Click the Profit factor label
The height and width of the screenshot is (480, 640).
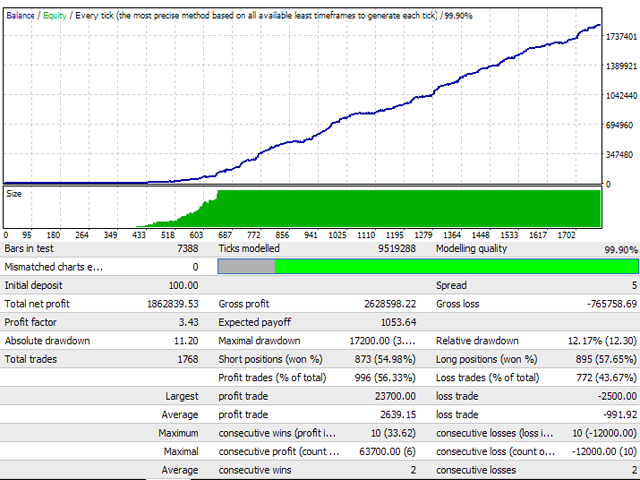point(30,322)
